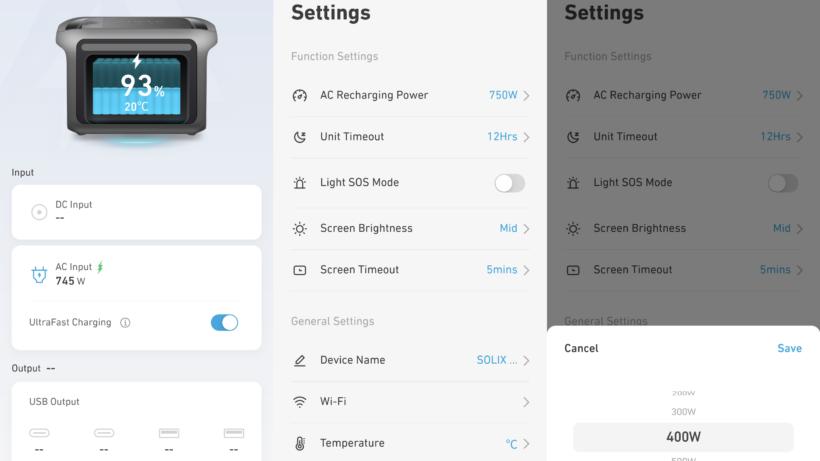Tap Save in the power picker
The image size is (820, 461).
point(789,348)
